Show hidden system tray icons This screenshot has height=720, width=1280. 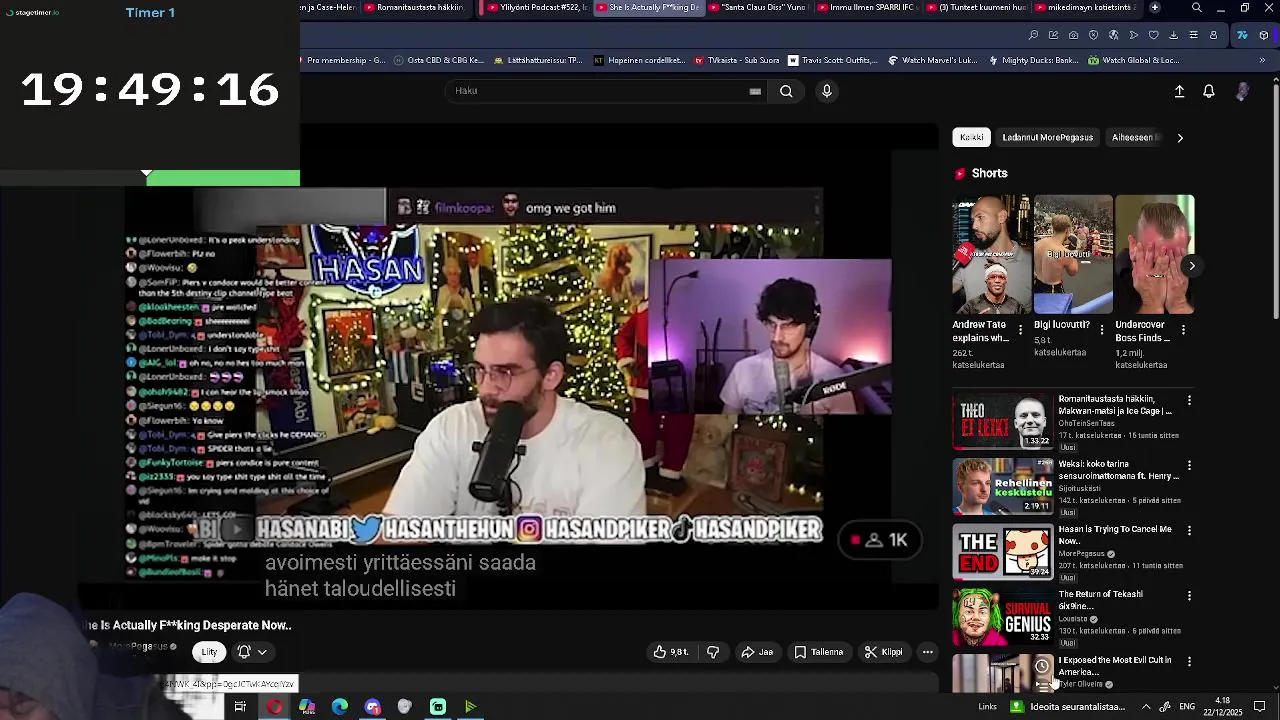click(x=1146, y=707)
